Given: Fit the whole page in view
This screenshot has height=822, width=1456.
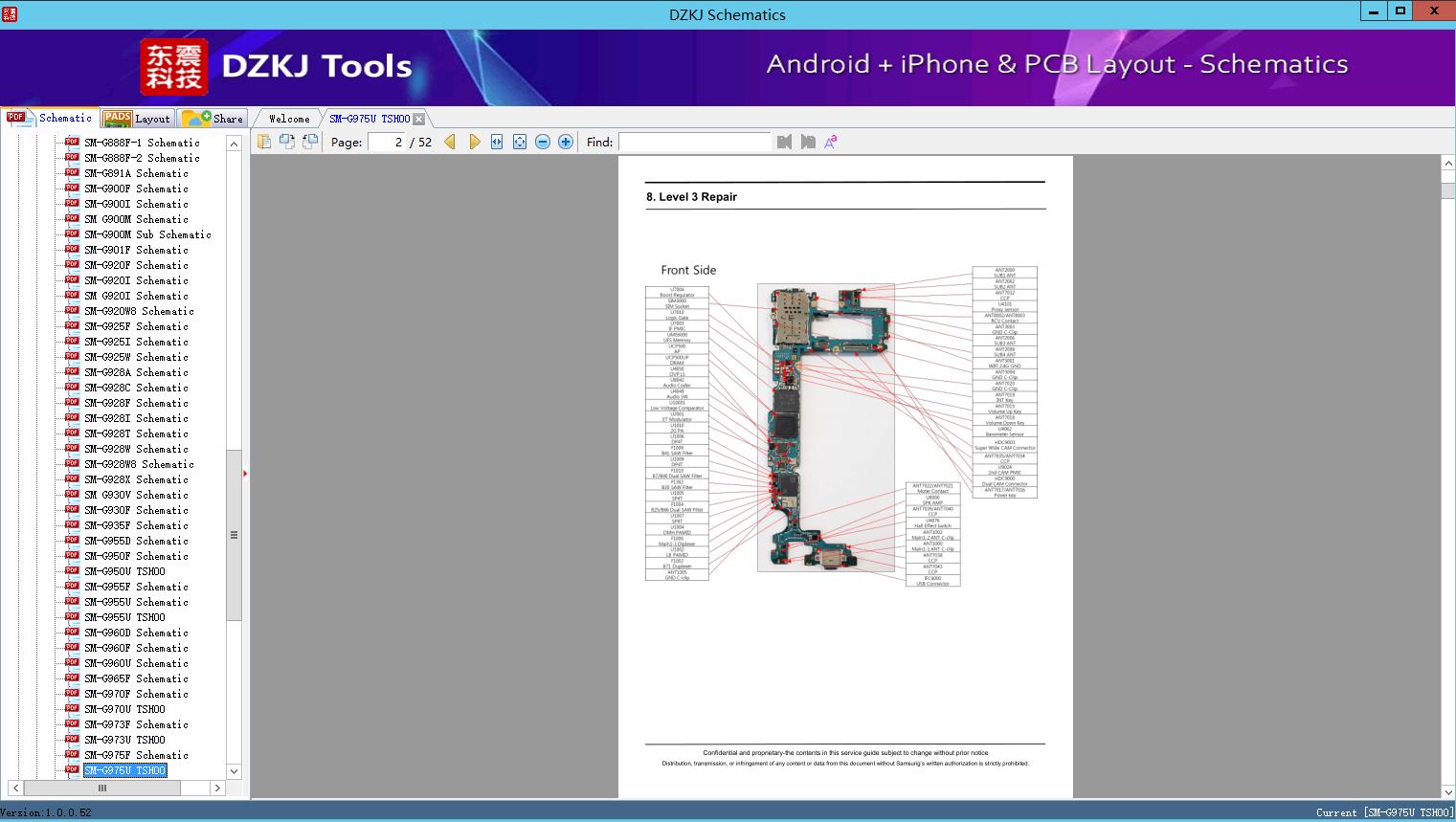Looking at the screenshot, I should point(520,142).
